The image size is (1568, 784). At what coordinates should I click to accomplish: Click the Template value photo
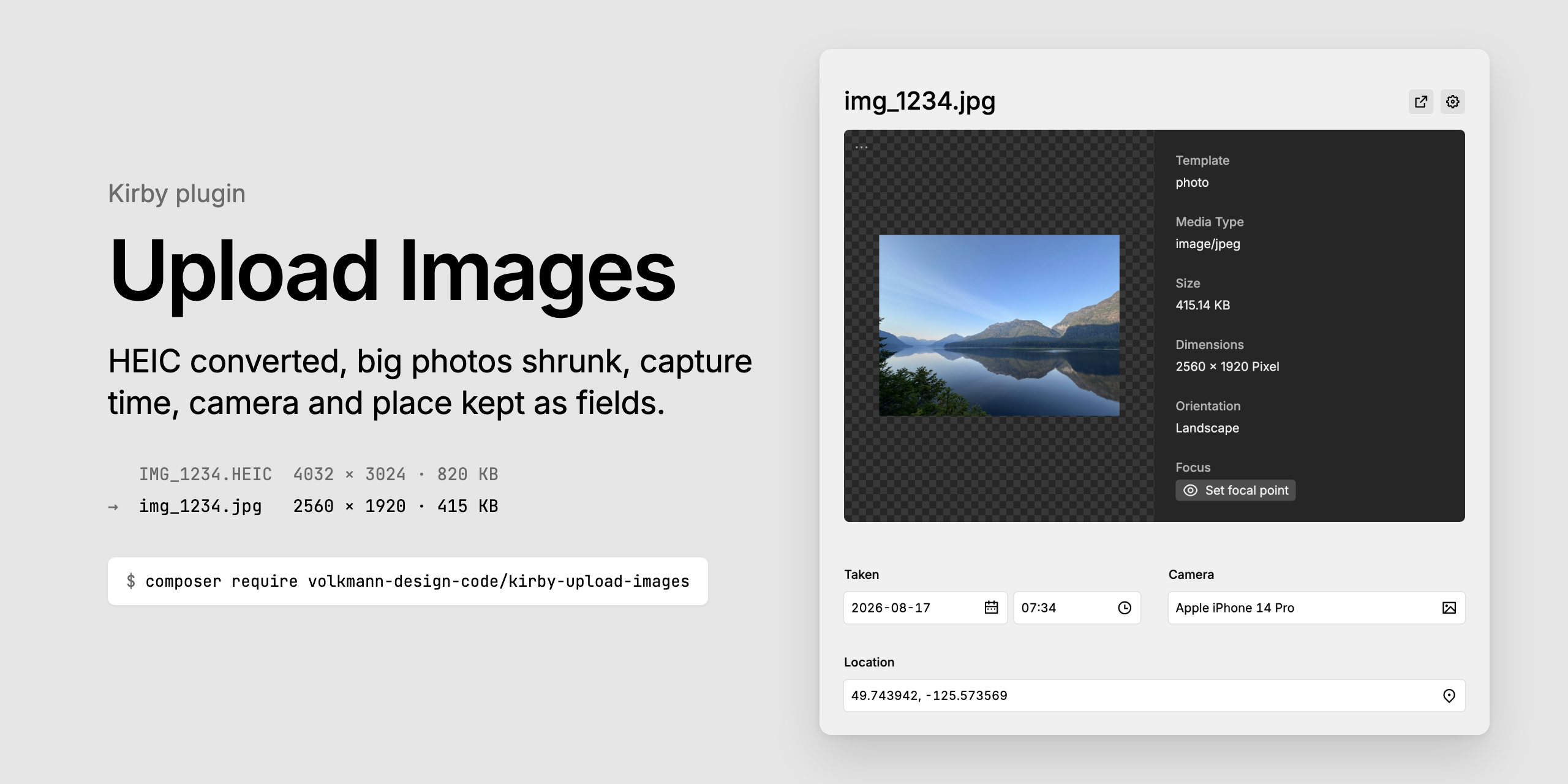point(1192,183)
